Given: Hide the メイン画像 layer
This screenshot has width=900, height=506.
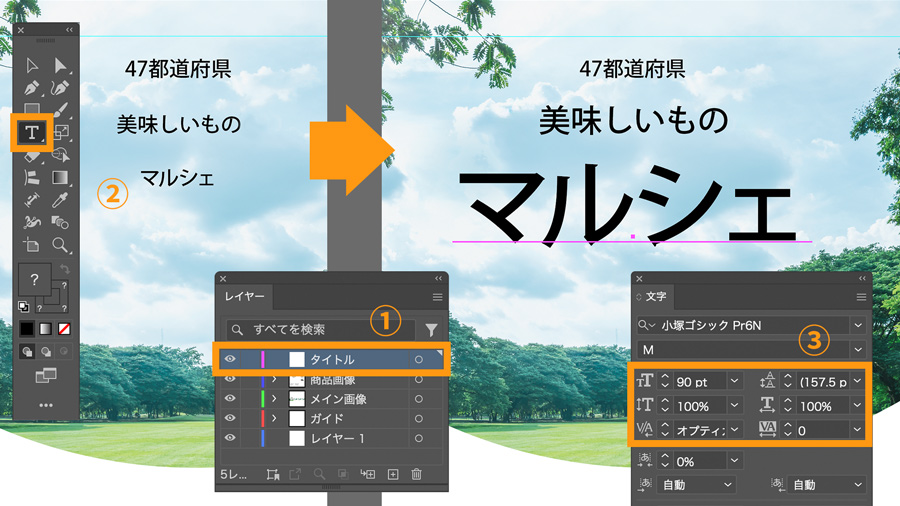Looking at the screenshot, I should [x=230, y=399].
